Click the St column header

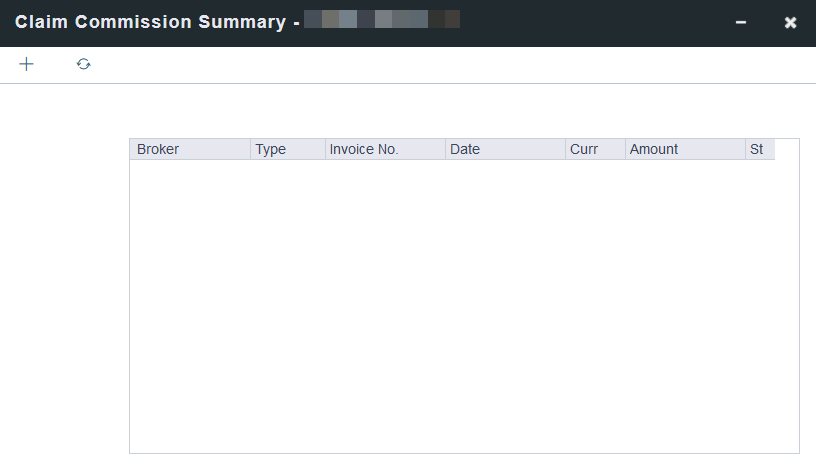(x=757, y=149)
